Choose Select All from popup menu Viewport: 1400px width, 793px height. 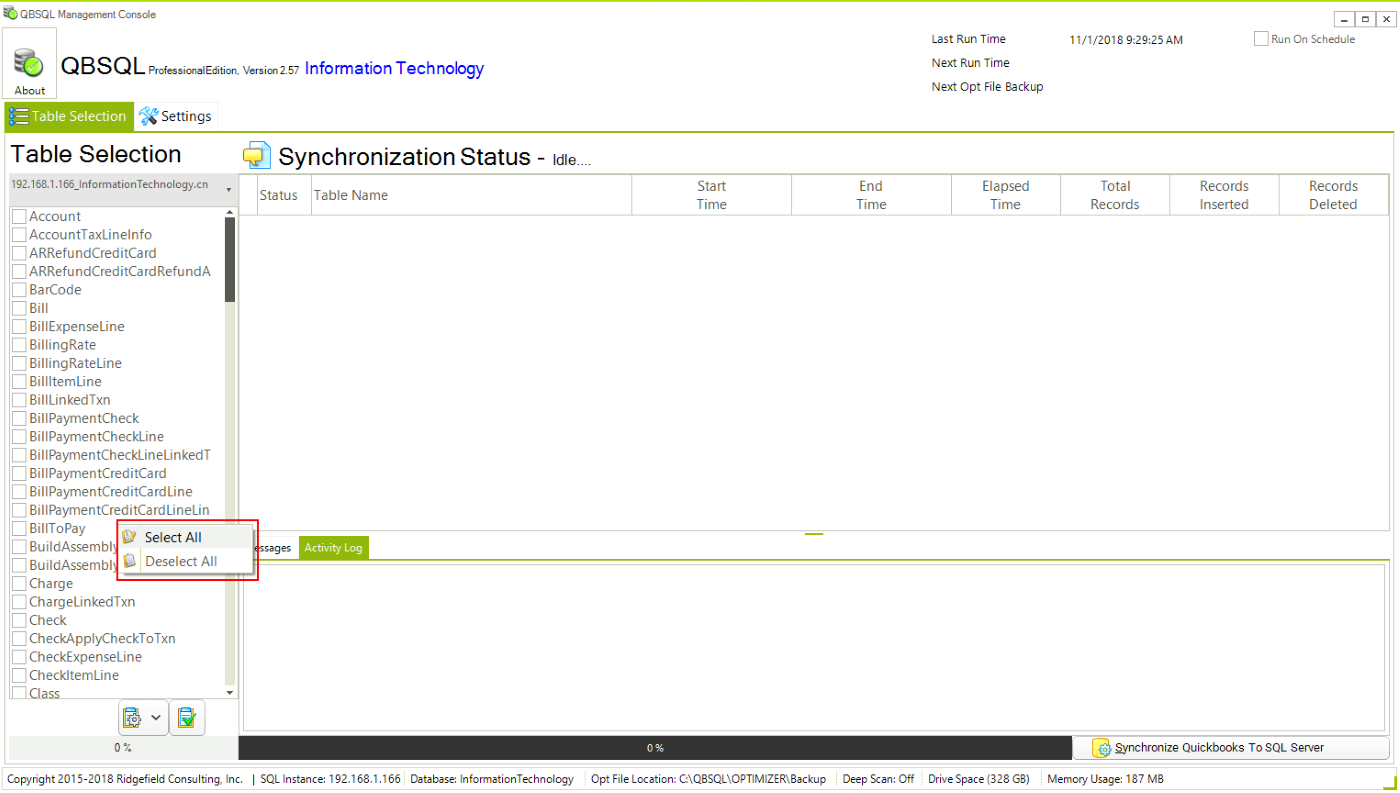186,537
